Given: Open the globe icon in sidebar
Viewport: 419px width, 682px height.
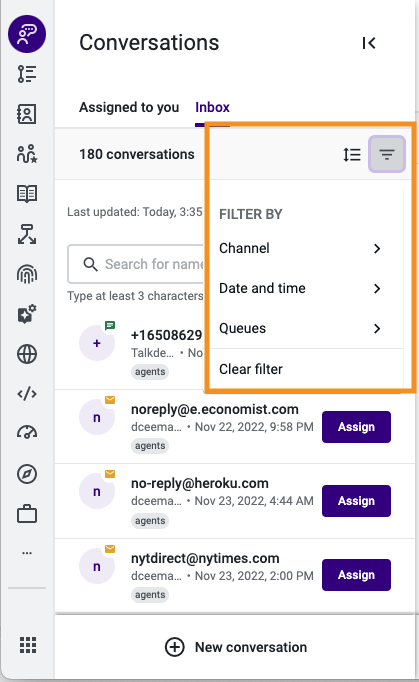Looking at the screenshot, I should (x=27, y=354).
